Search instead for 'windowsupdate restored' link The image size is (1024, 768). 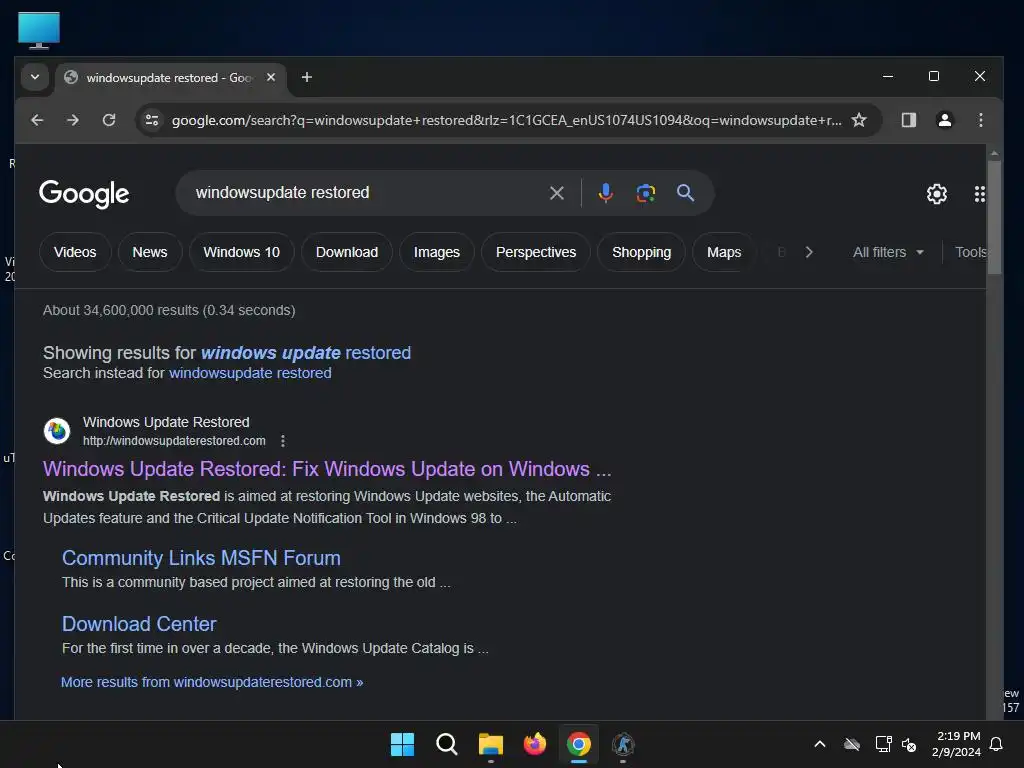[x=250, y=373]
